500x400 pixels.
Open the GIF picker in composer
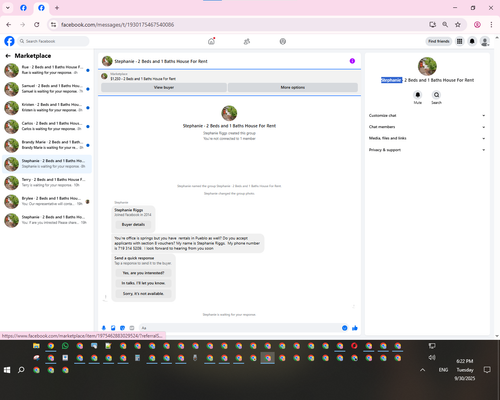click(x=132, y=328)
